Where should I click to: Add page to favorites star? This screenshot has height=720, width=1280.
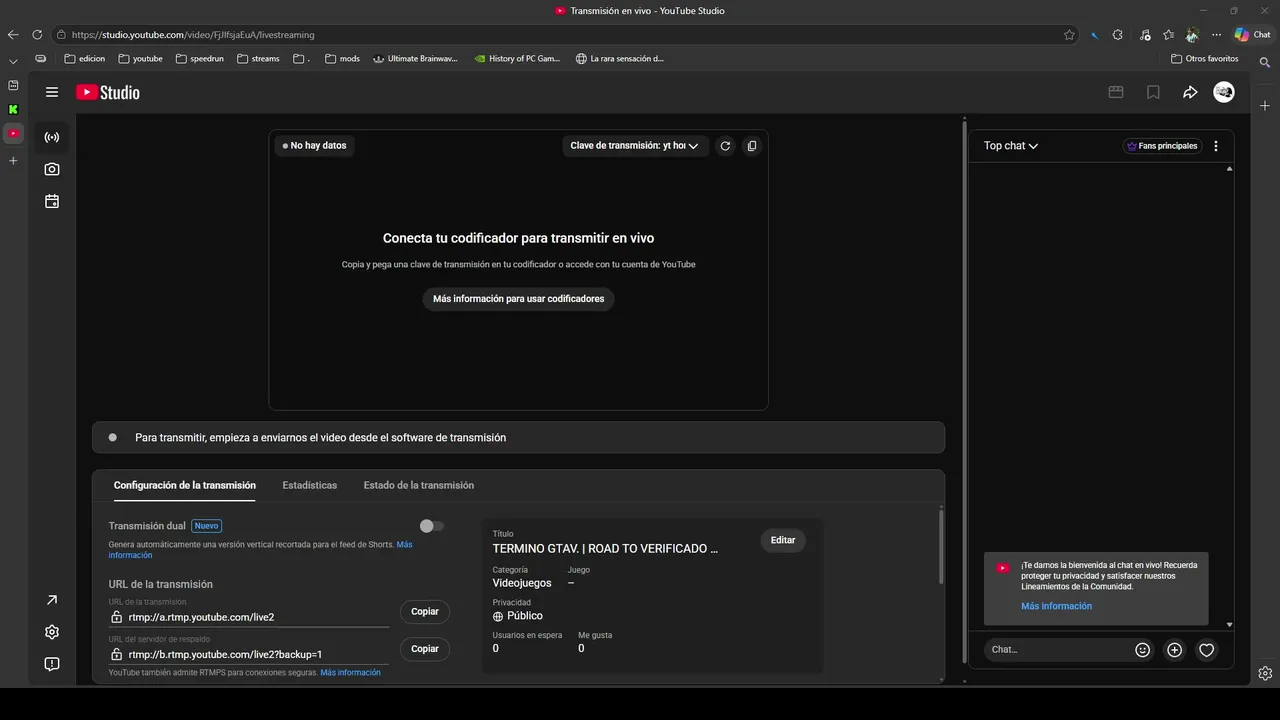point(1069,34)
